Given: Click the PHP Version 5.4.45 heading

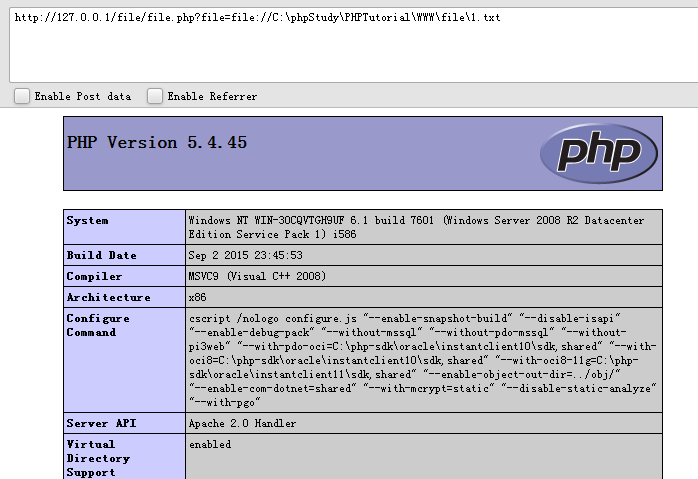Looking at the screenshot, I should tap(157, 142).
